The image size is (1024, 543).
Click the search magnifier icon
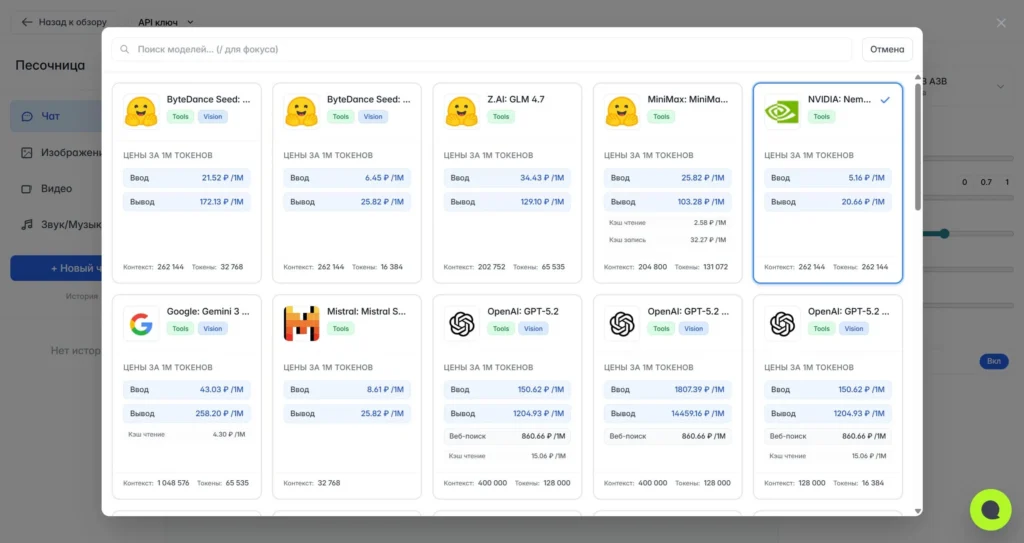tap(125, 49)
